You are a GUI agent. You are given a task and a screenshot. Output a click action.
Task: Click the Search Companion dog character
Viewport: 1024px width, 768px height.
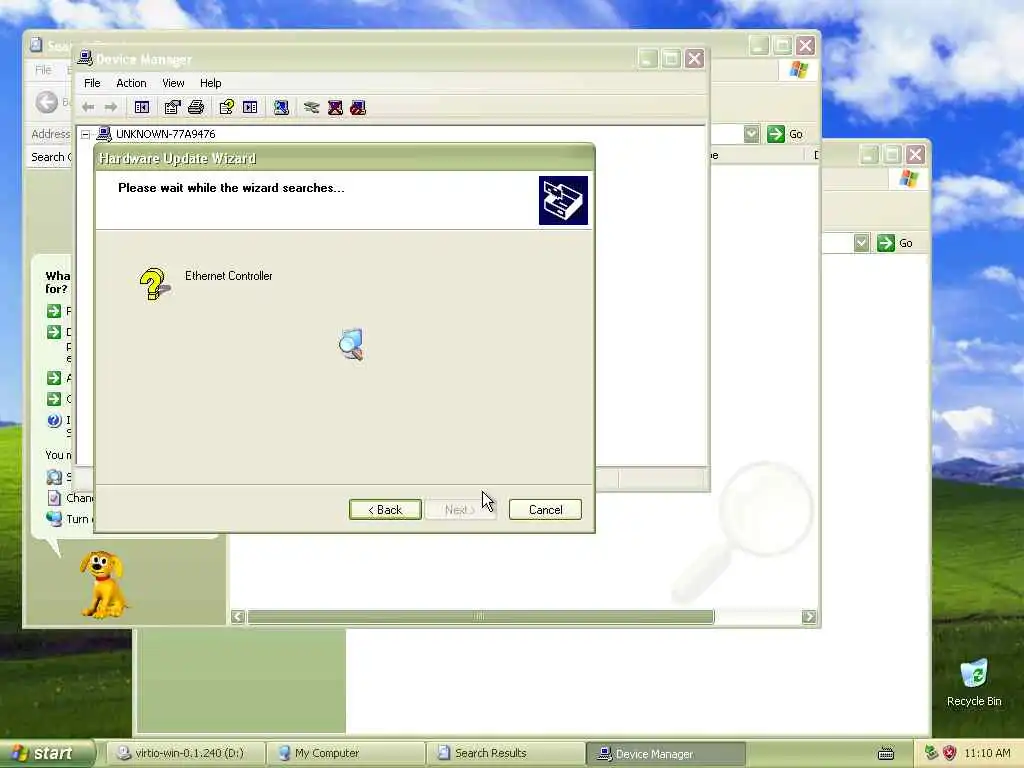click(103, 584)
